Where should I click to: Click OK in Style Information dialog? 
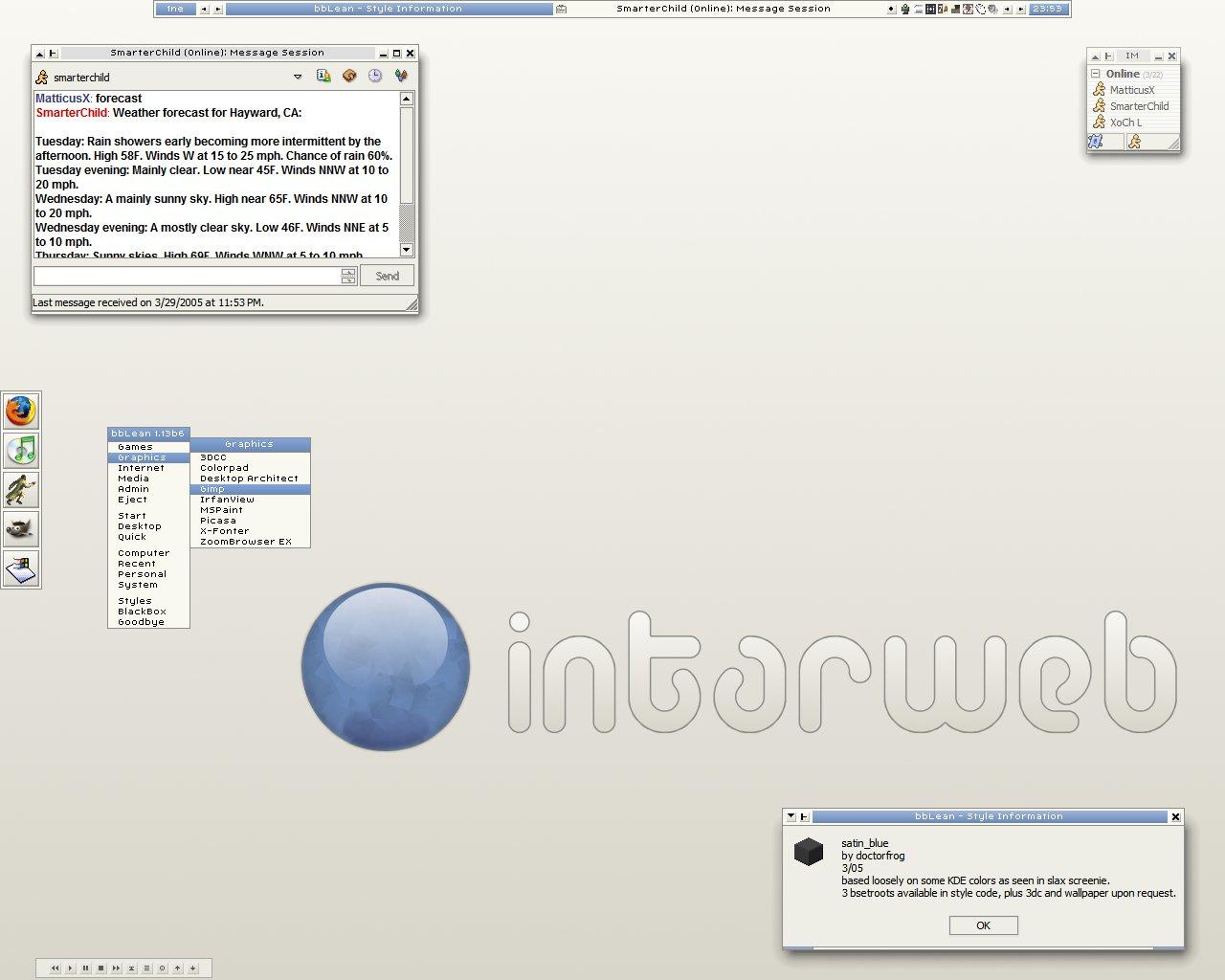pos(983,925)
